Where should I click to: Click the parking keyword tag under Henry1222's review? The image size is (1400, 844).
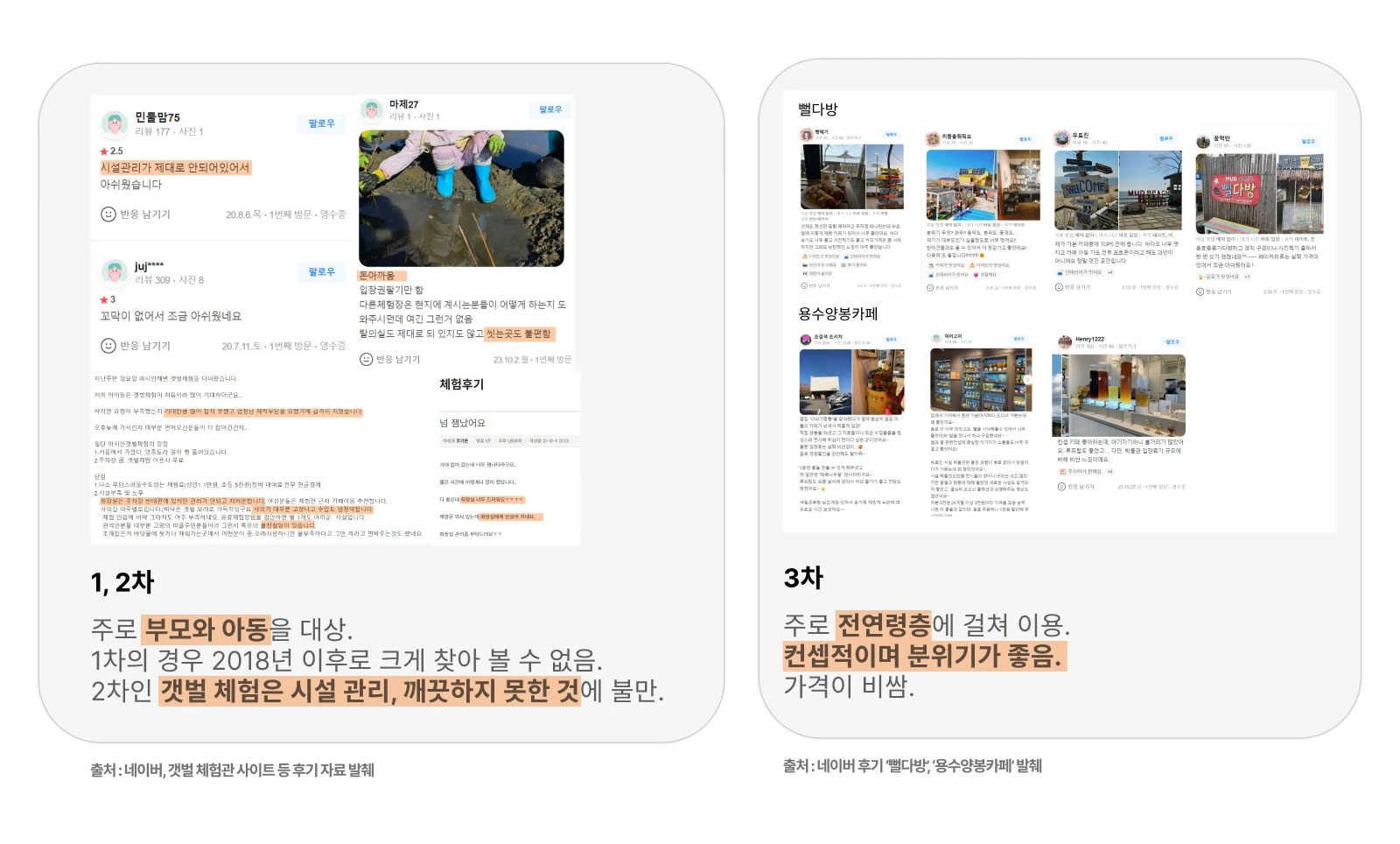pyautogui.click(x=1081, y=472)
